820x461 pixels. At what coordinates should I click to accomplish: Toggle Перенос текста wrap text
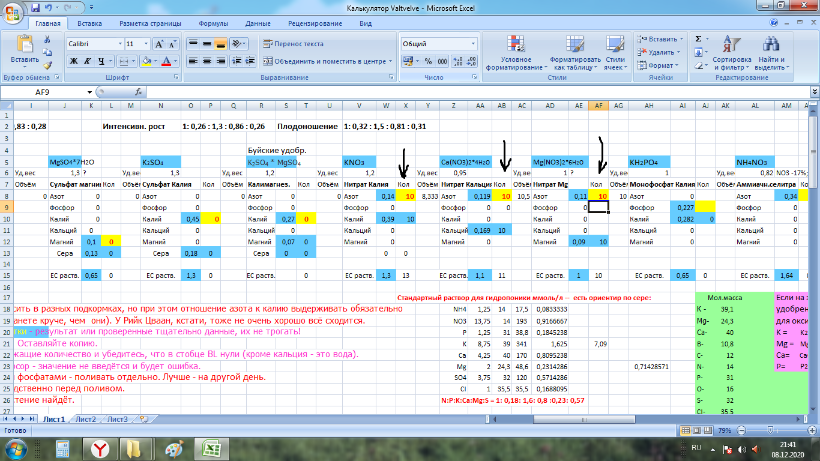[292, 44]
